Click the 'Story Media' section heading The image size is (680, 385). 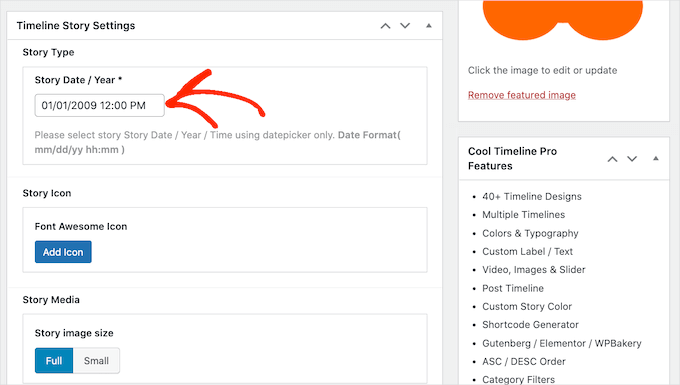click(x=51, y=300)
